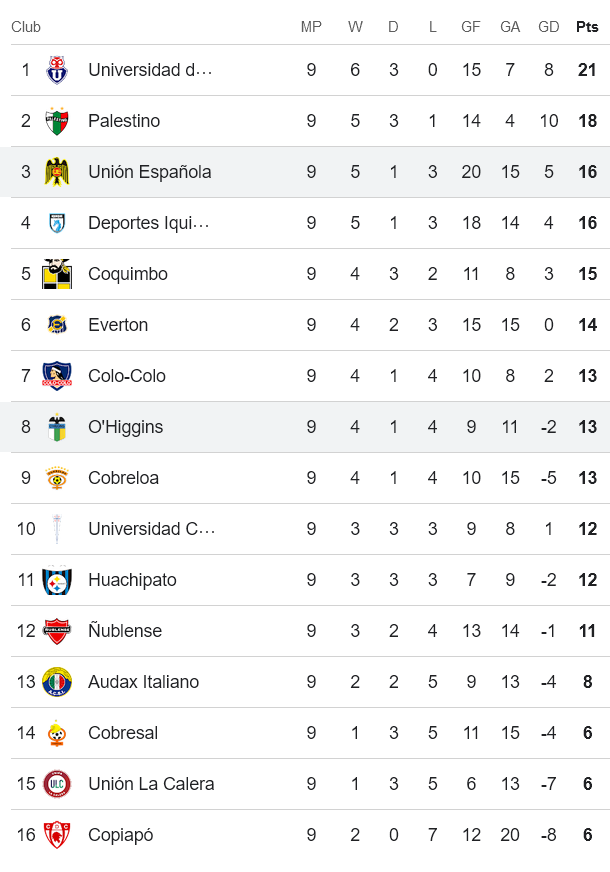610x872 pixels.
Task: Click the Club column header
Action: tap(26, 27)
